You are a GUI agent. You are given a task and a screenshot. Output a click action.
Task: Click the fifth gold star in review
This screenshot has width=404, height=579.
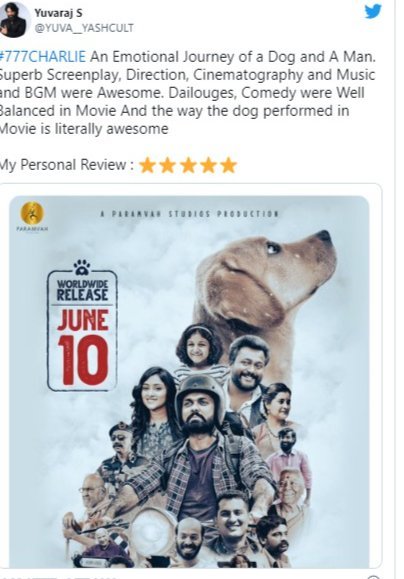tap(228, 165)
